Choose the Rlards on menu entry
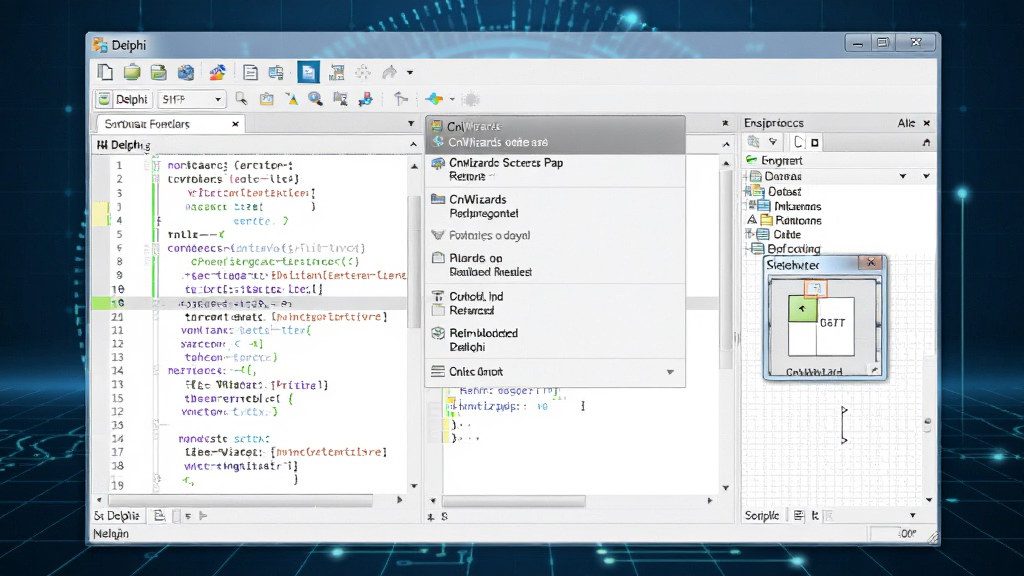This screenshot has width=1024, height=576. tap(555, 264)
